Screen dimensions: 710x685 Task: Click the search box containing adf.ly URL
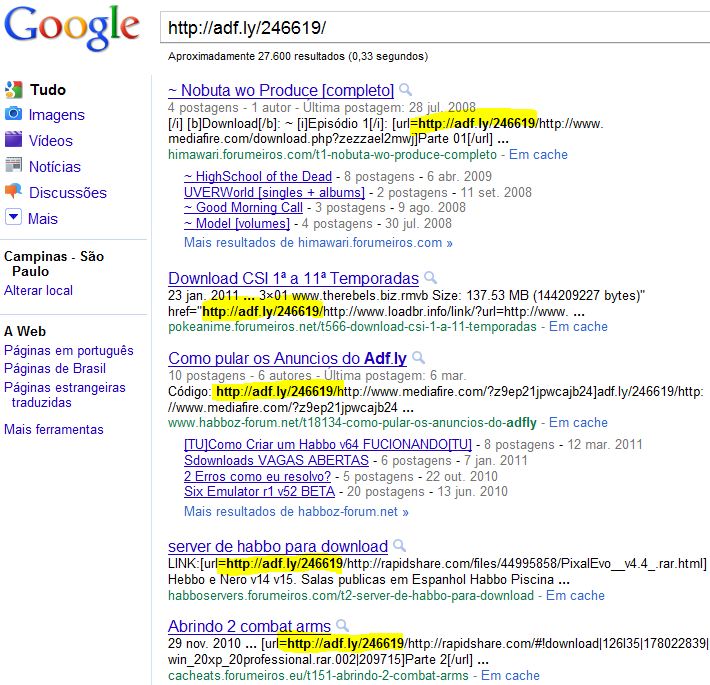[435, 28]
